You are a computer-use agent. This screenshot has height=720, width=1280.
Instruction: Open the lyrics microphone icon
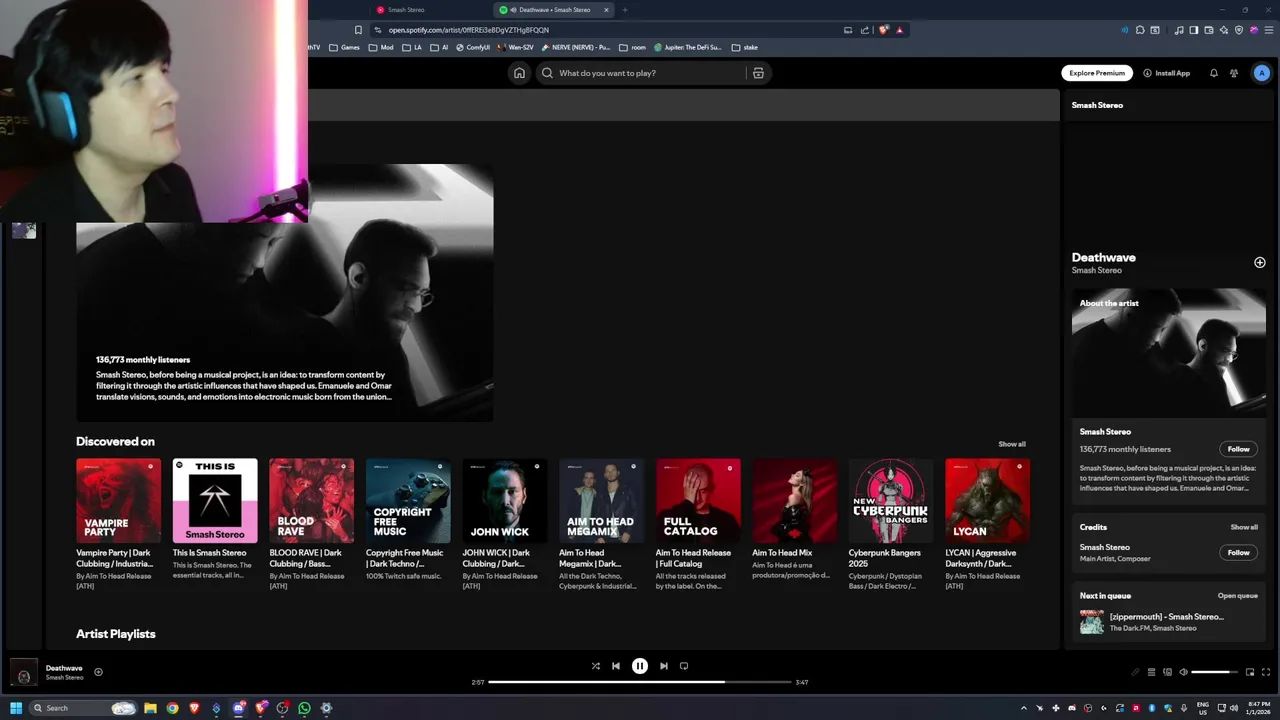point(1135,672)
